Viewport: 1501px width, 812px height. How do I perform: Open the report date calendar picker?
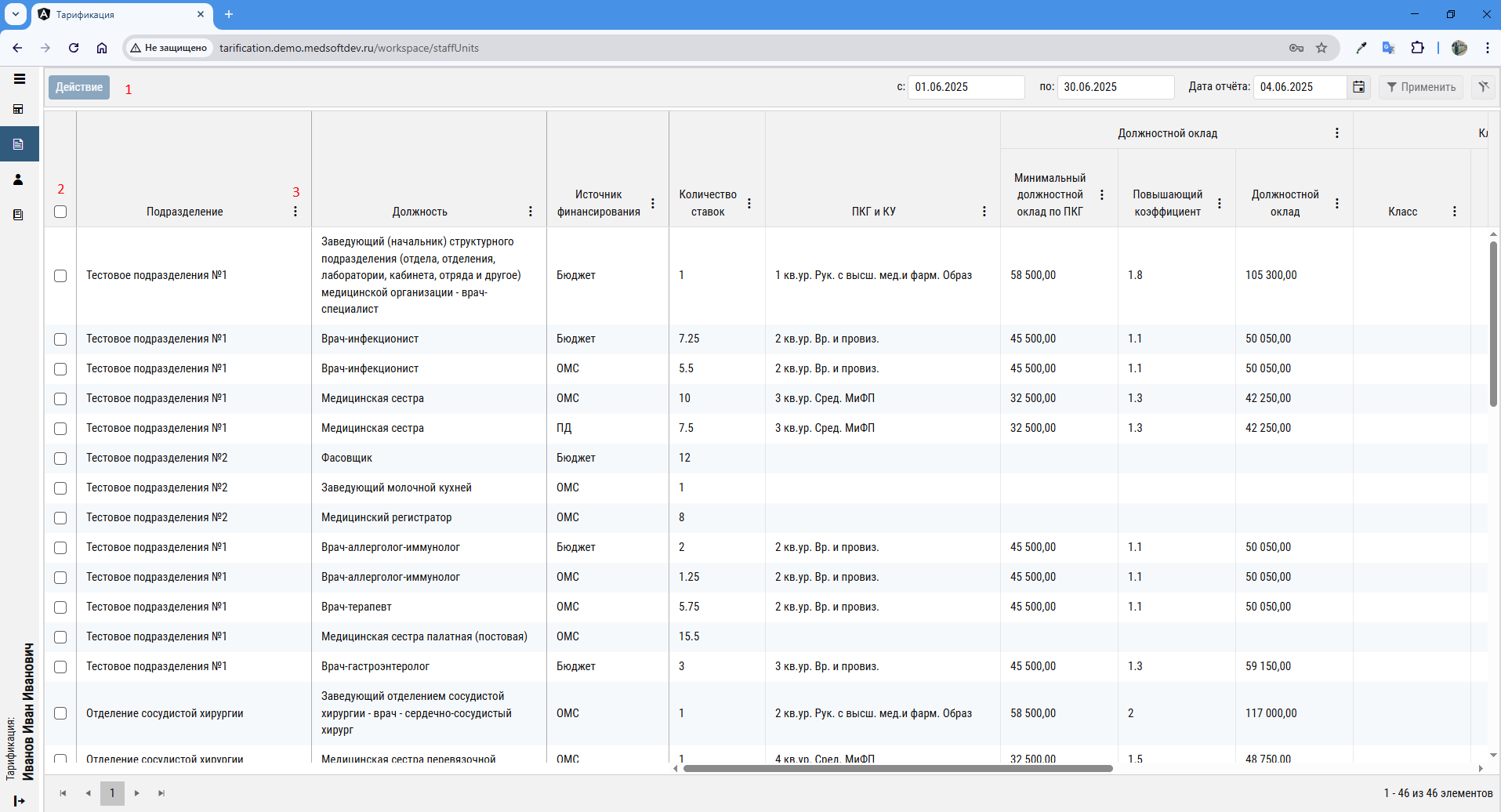pos(1358,87)
